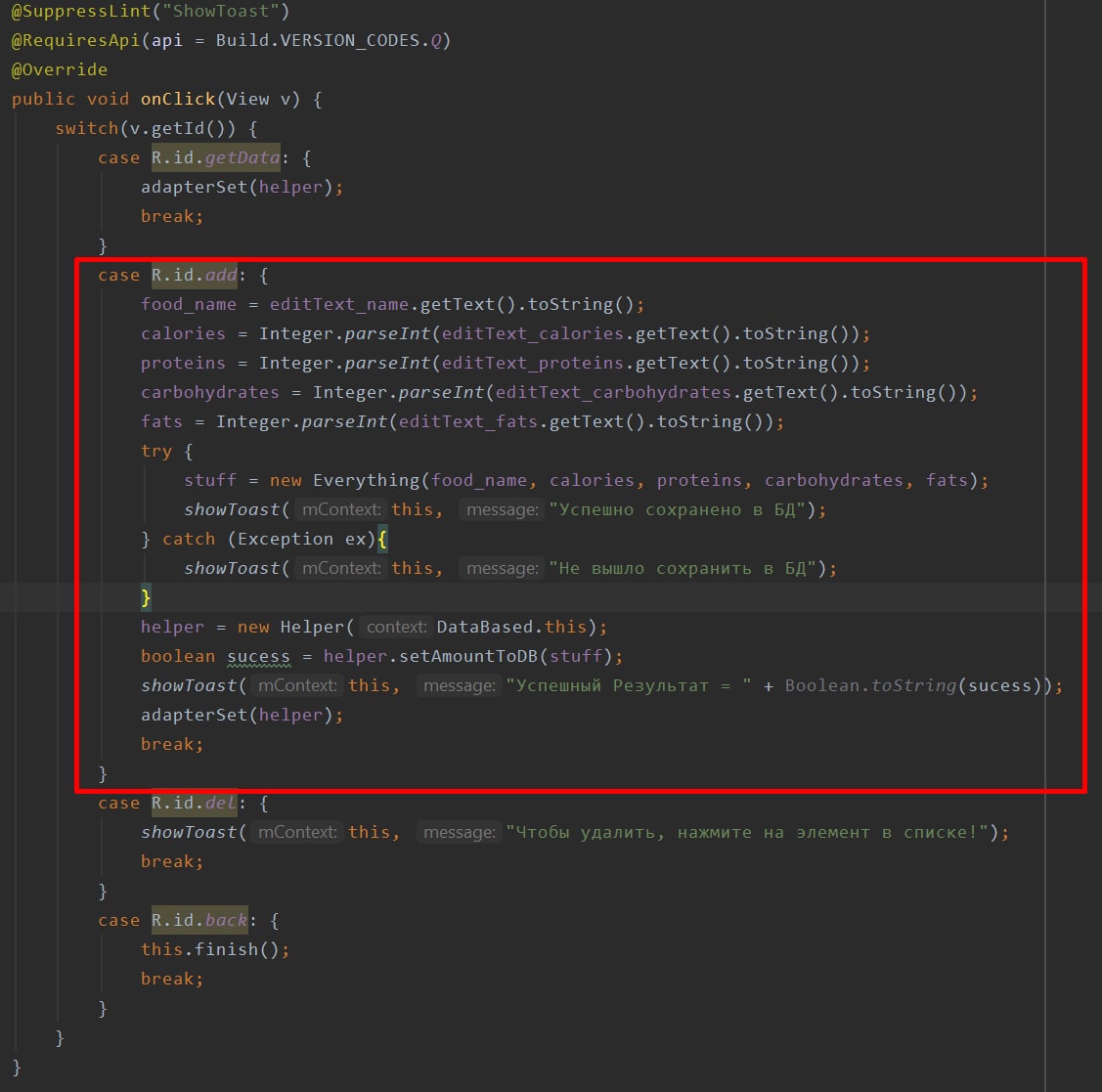The height and width of the screenshot is (1092, 1102).
Task: Click the onClick method name
Action: coord(178,99)
